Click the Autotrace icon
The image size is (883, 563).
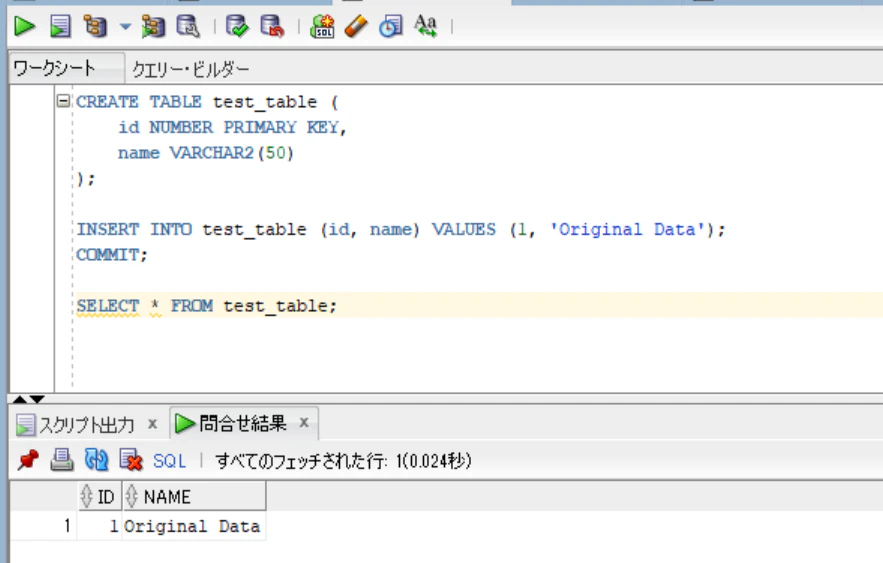pyautogui.click(x=153, y=26)
